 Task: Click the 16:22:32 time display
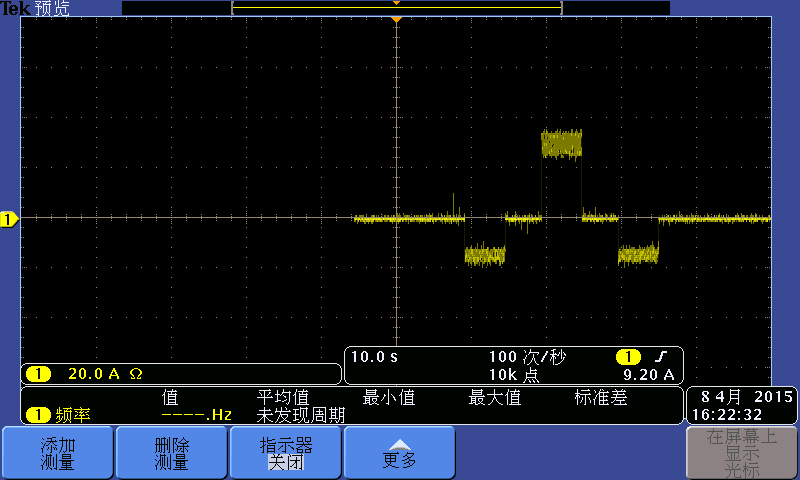[x=727, y=415]
